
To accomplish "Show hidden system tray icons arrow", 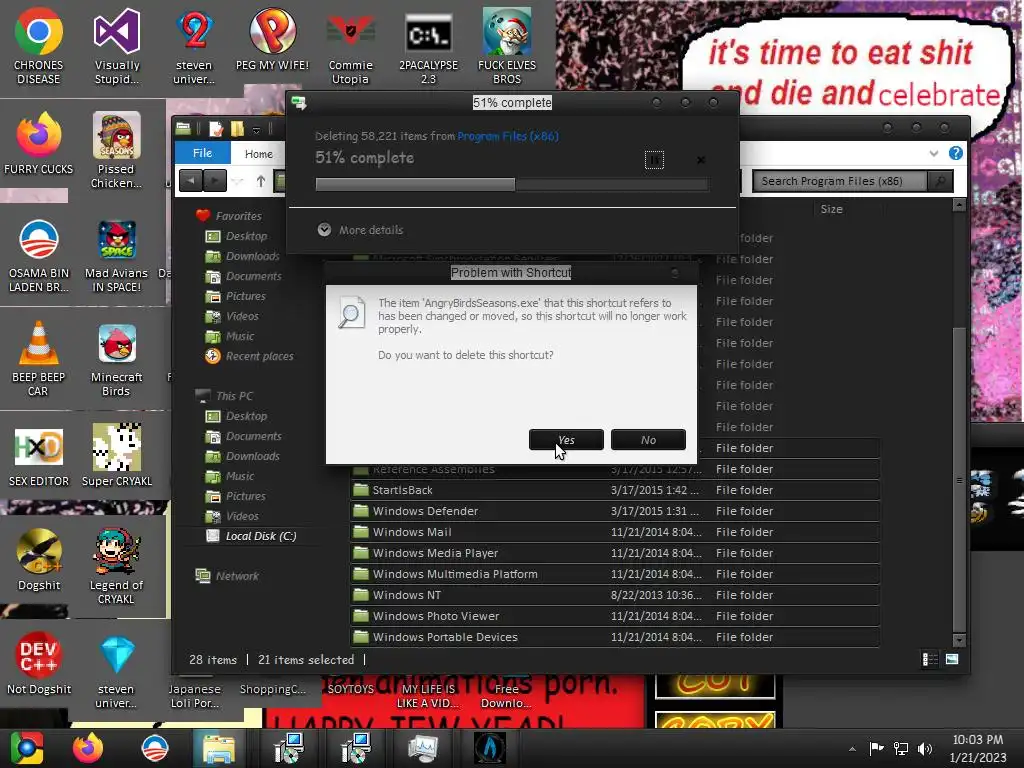I will (852, 749).
